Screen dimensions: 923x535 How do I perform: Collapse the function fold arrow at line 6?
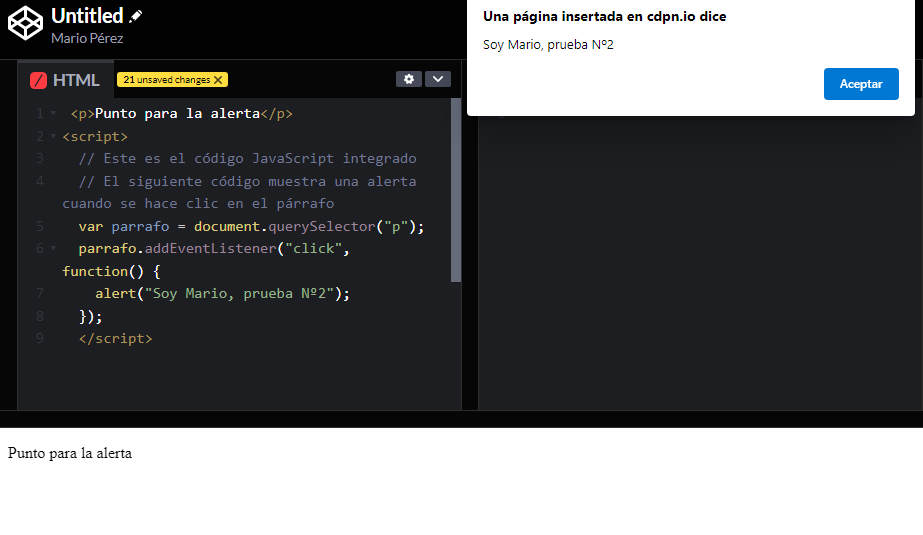(x=54, y=248)
